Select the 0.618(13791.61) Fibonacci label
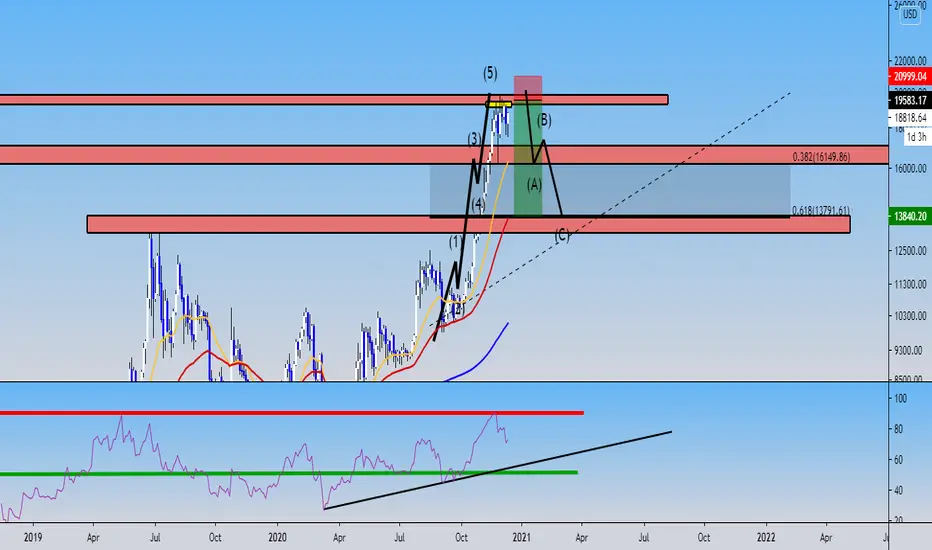Image resolution: width=932 pixels, height=550 pixels. (821, 210)
